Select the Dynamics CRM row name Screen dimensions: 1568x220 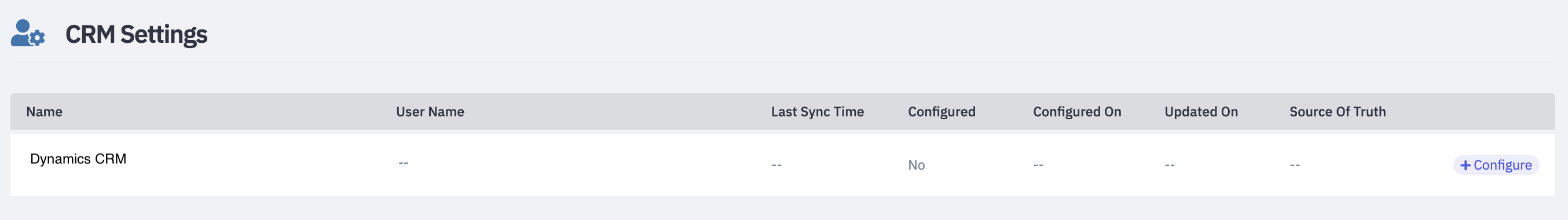point(78,159)
